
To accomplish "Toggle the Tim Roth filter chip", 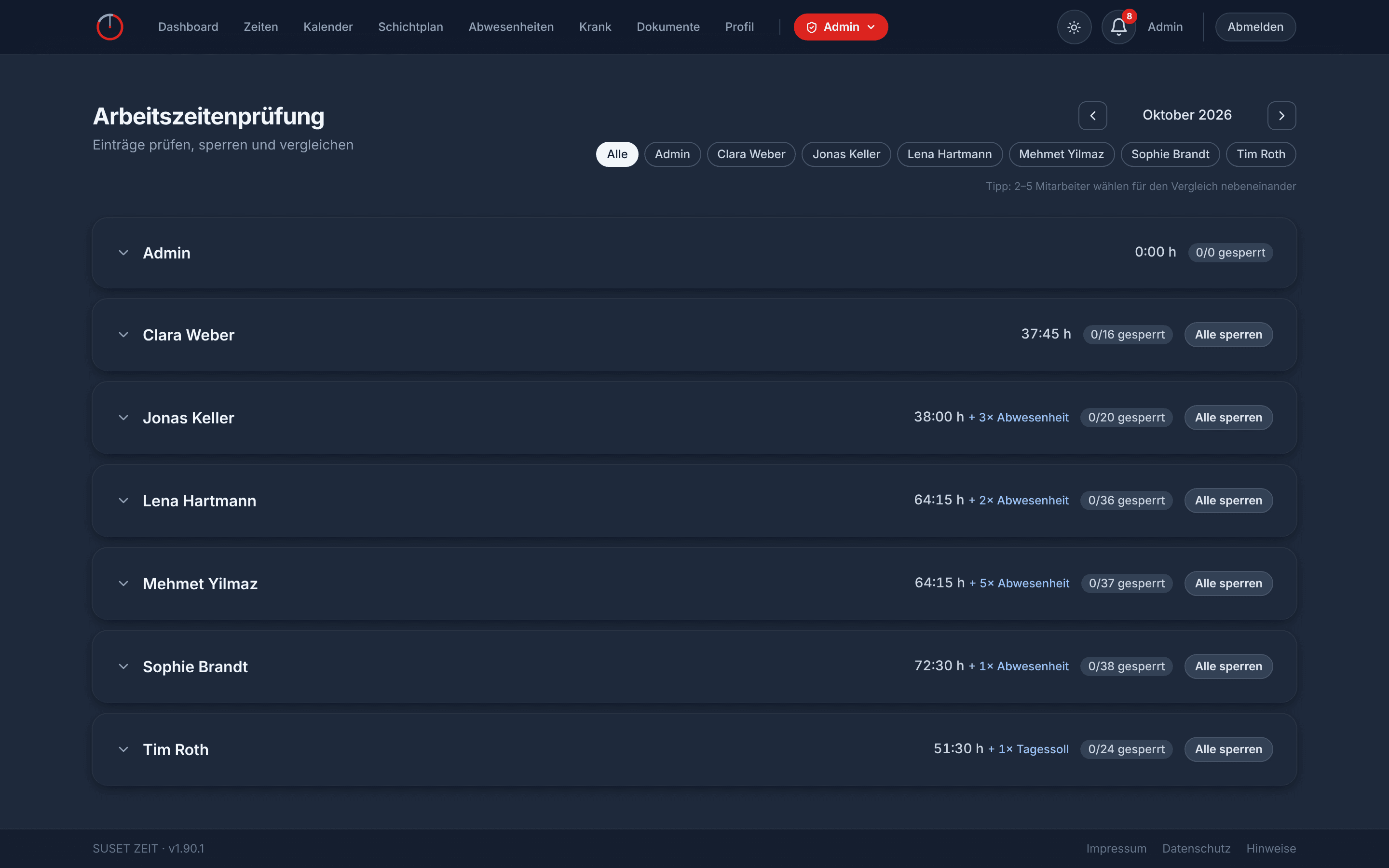I will click(x=1260, y=154).
